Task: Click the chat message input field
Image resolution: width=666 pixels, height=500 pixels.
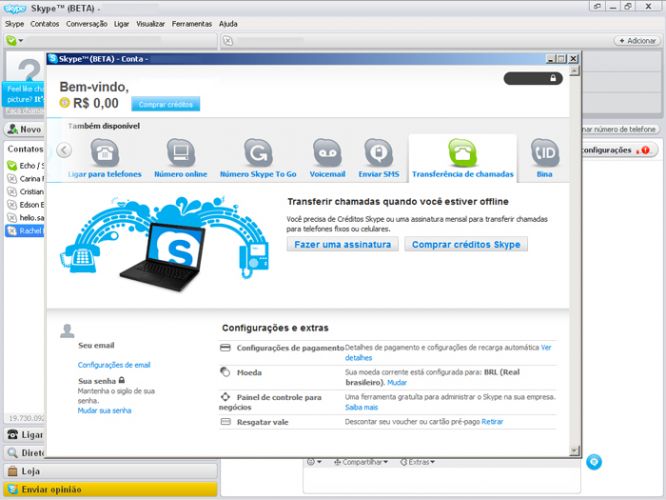Action: tap(442, 480)
